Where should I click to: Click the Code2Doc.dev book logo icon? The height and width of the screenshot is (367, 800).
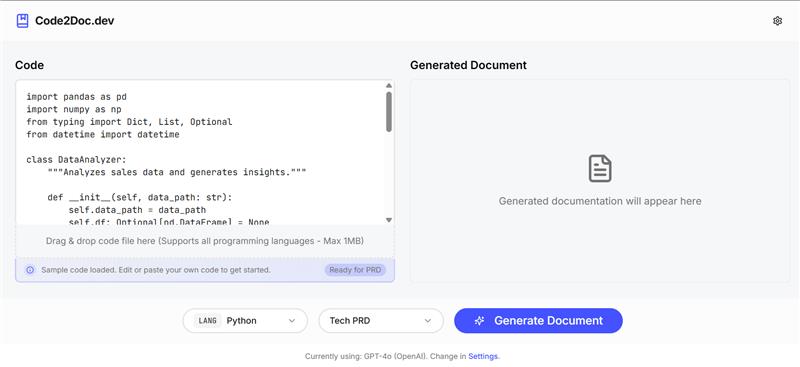coord(22,21)
